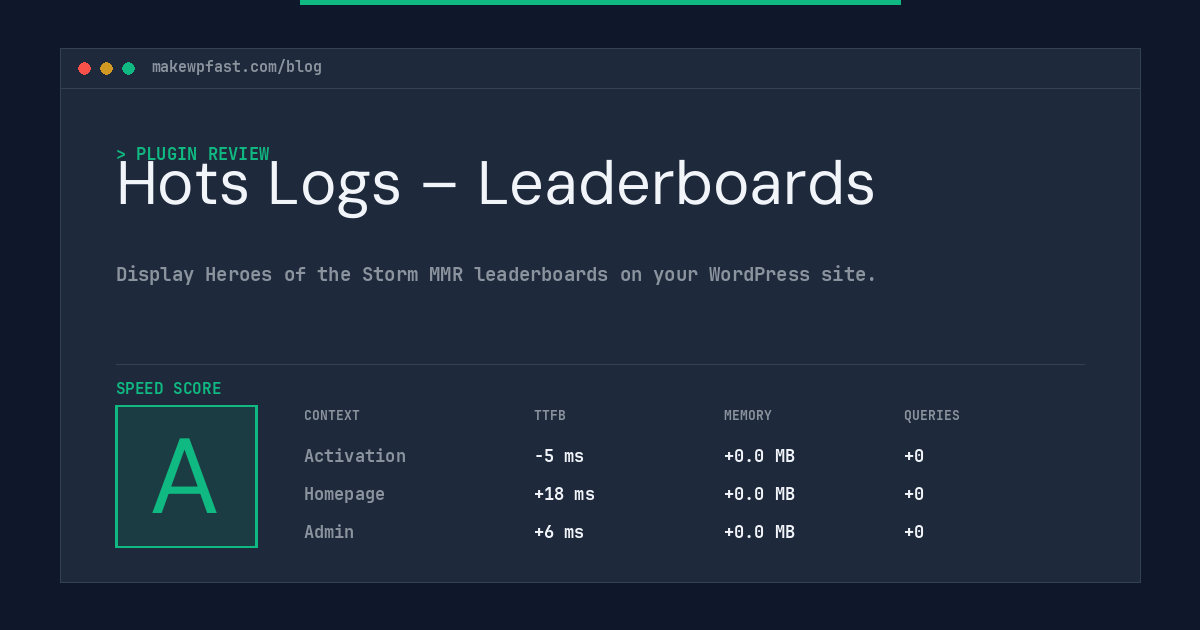Click the 'Hots Logs – Leaderboards' title

(x=496, y=185)
